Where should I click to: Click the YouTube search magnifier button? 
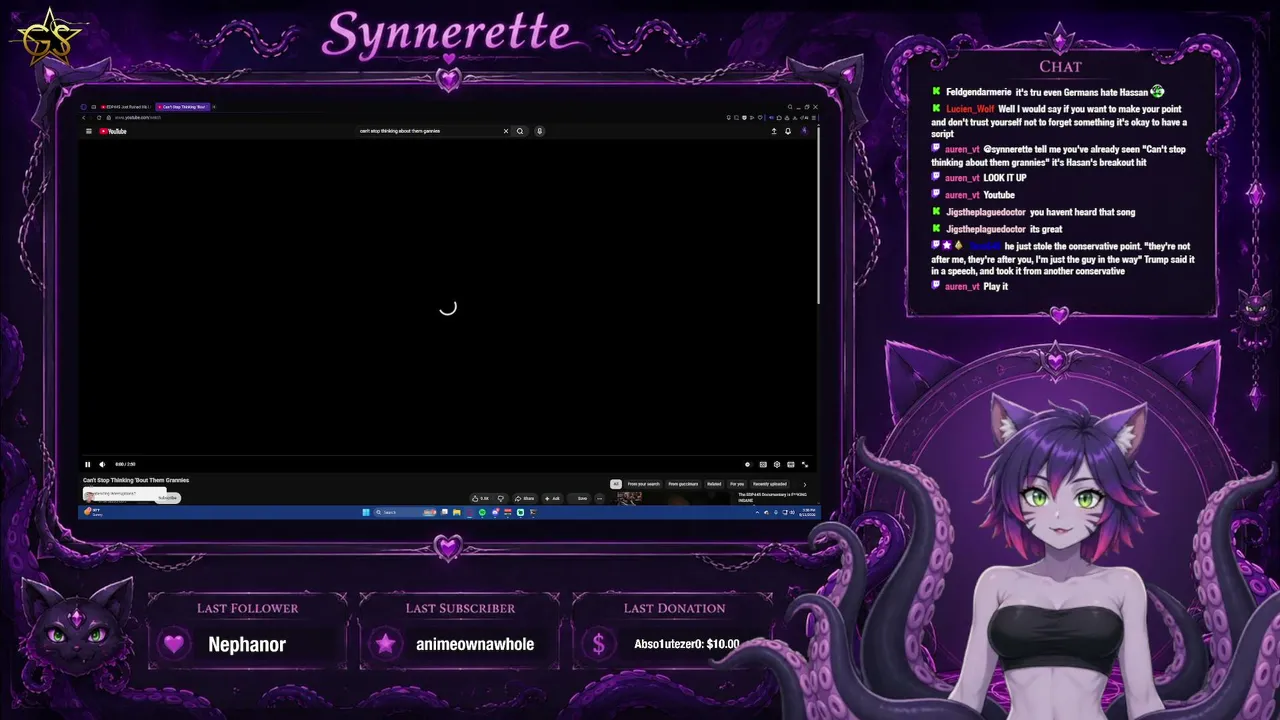[x=520, y=131]
